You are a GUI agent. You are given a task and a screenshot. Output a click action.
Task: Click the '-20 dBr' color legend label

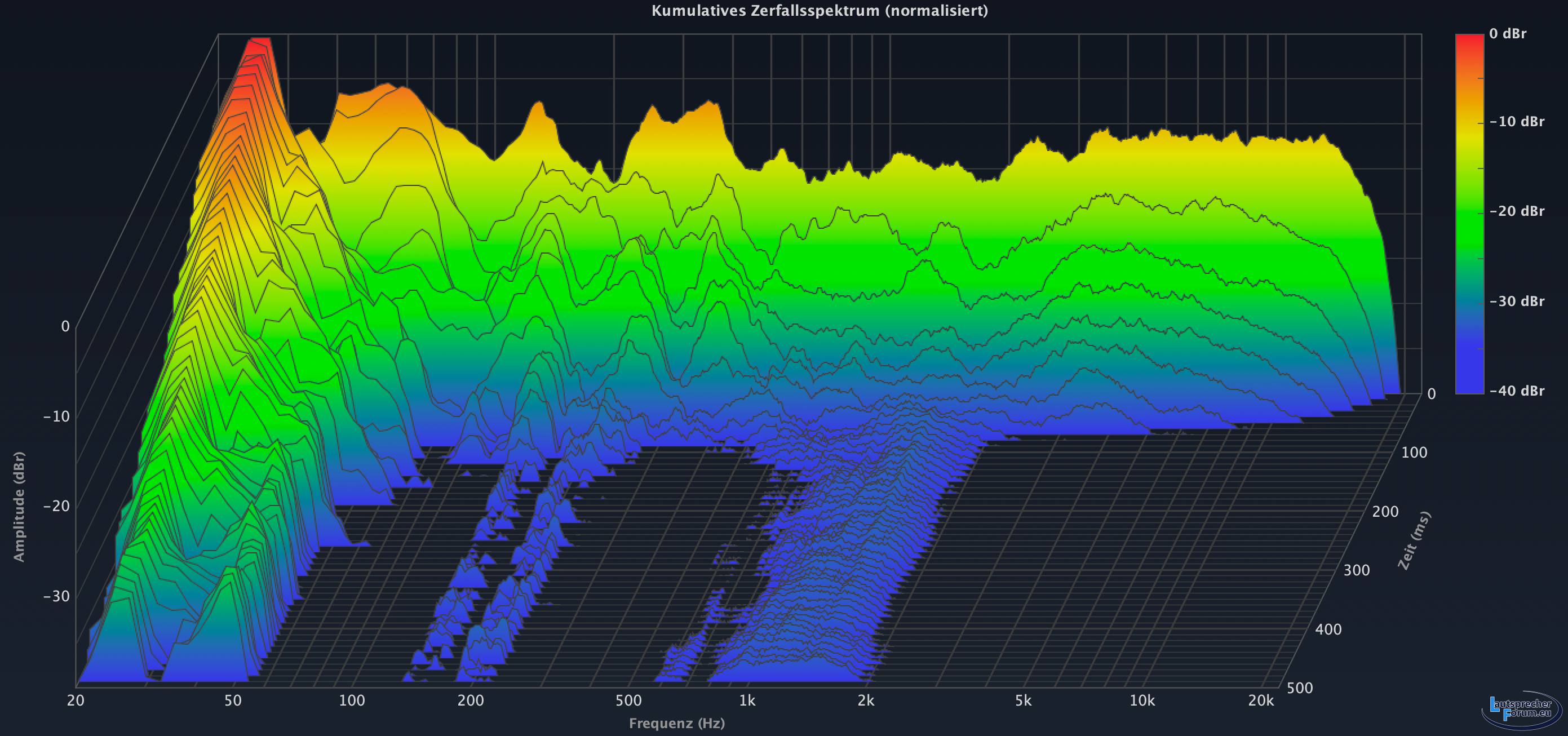pyautogui.click(x=1516, y=211)
